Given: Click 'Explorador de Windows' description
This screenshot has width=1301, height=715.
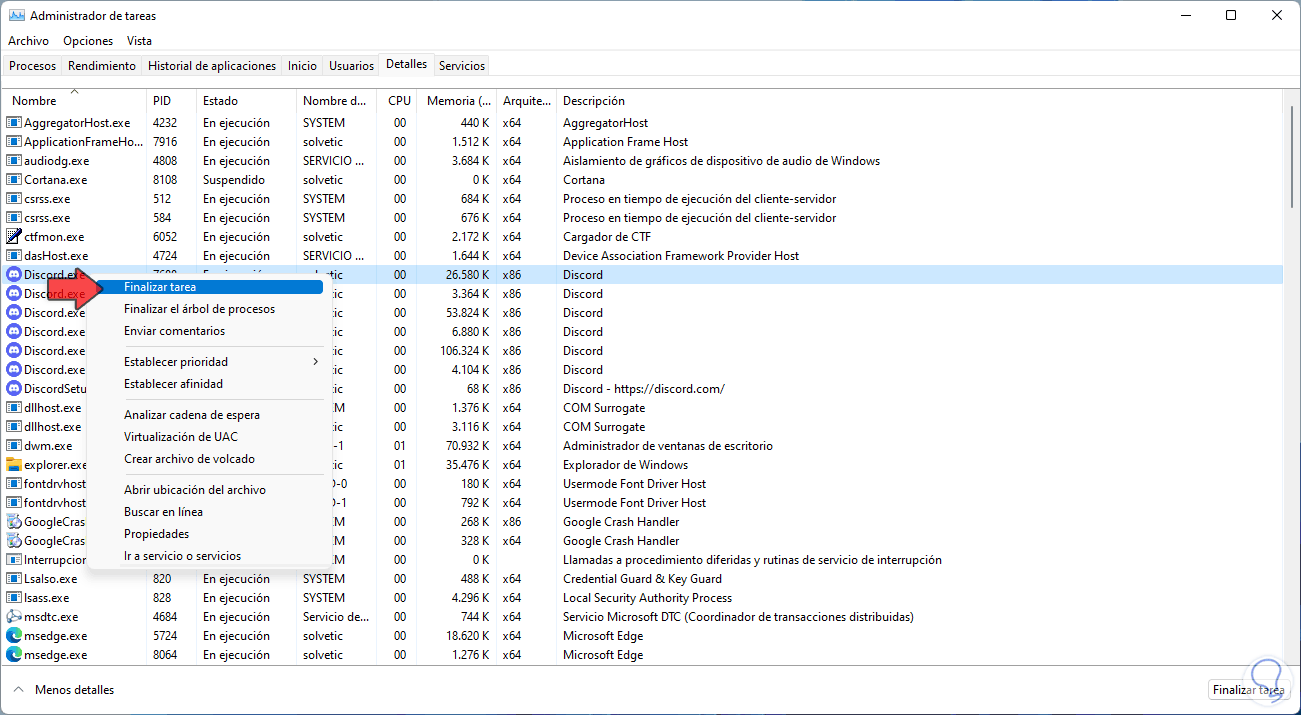Looking at the screenshot, I should pyautogui.click(x=626, y=465).
